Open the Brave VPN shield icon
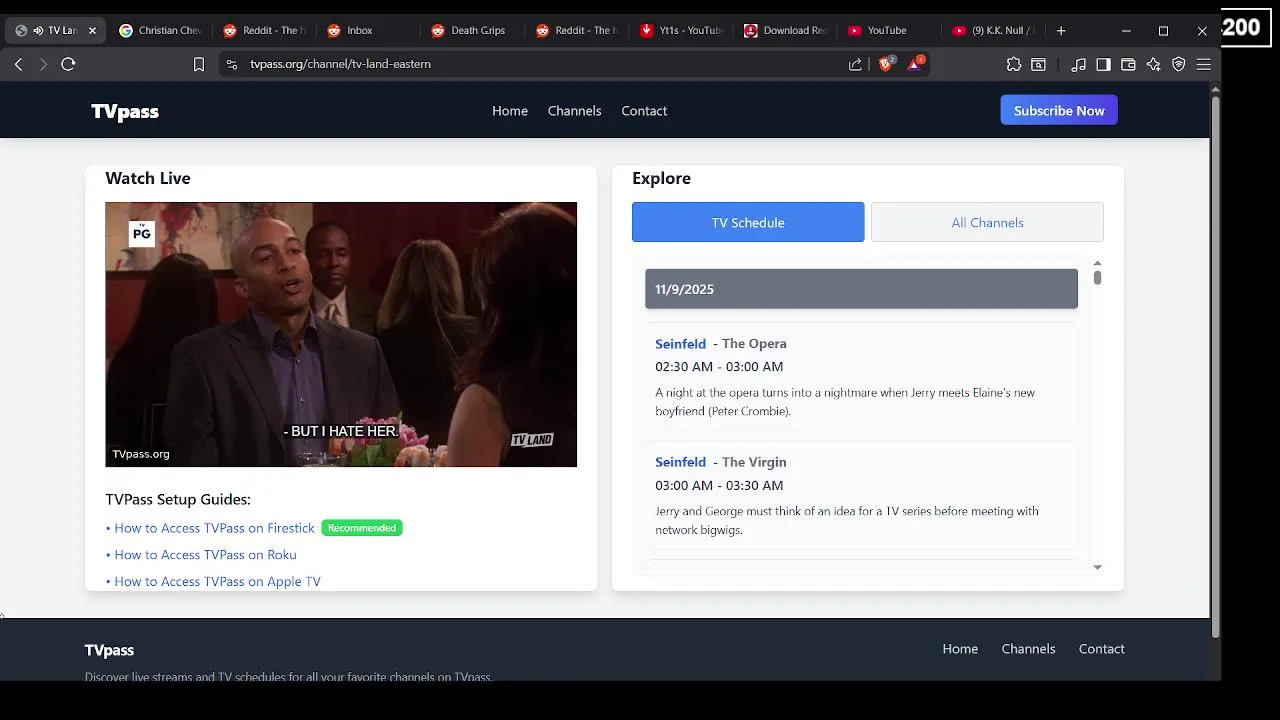 (x=1179, y=64)
